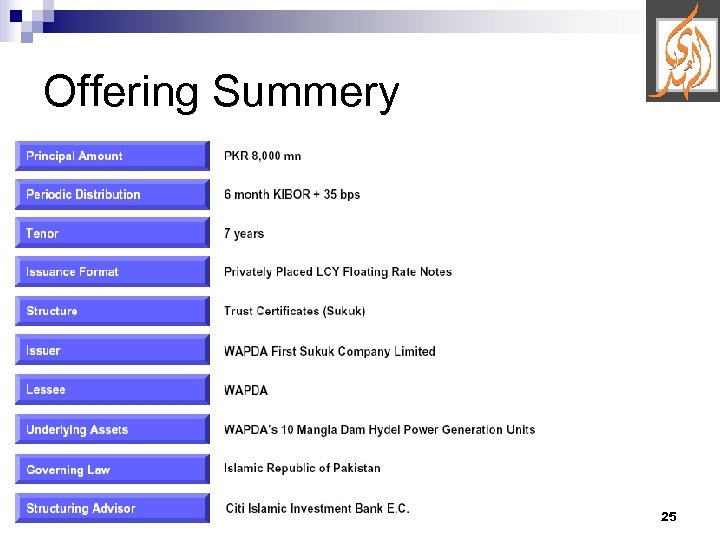The image size is (720, 540).
Task: Select the Trust Certificates (Sukuk) text
Action: 294,311
